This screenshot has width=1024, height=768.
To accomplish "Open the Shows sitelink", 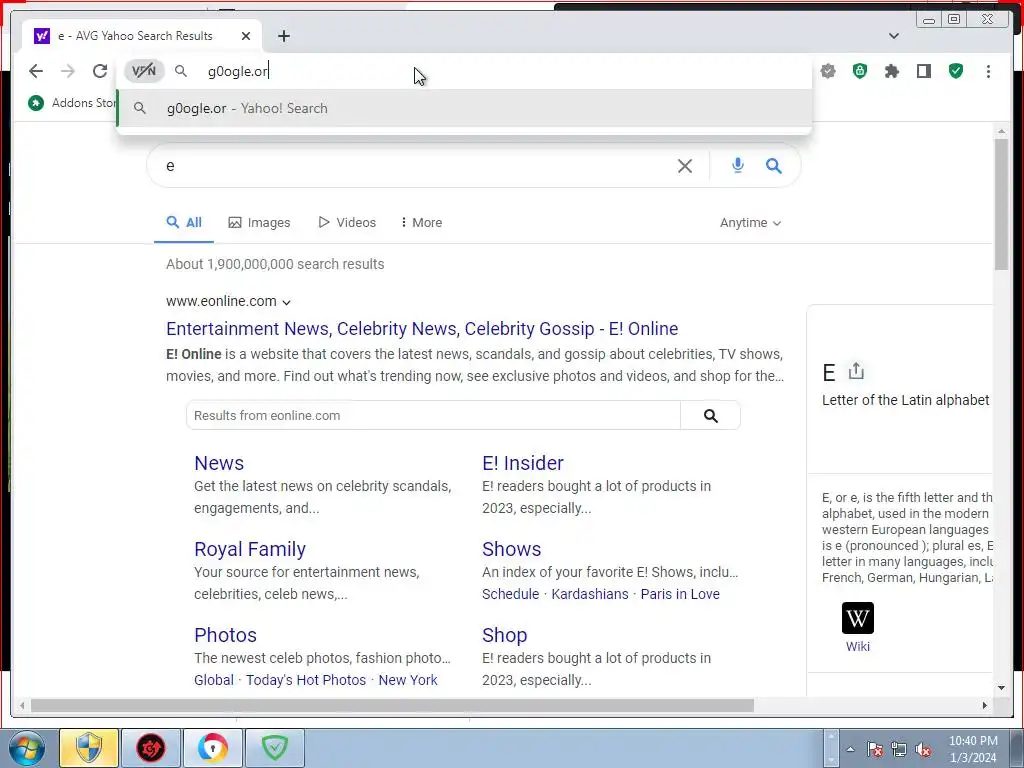I will pos(511,549).
